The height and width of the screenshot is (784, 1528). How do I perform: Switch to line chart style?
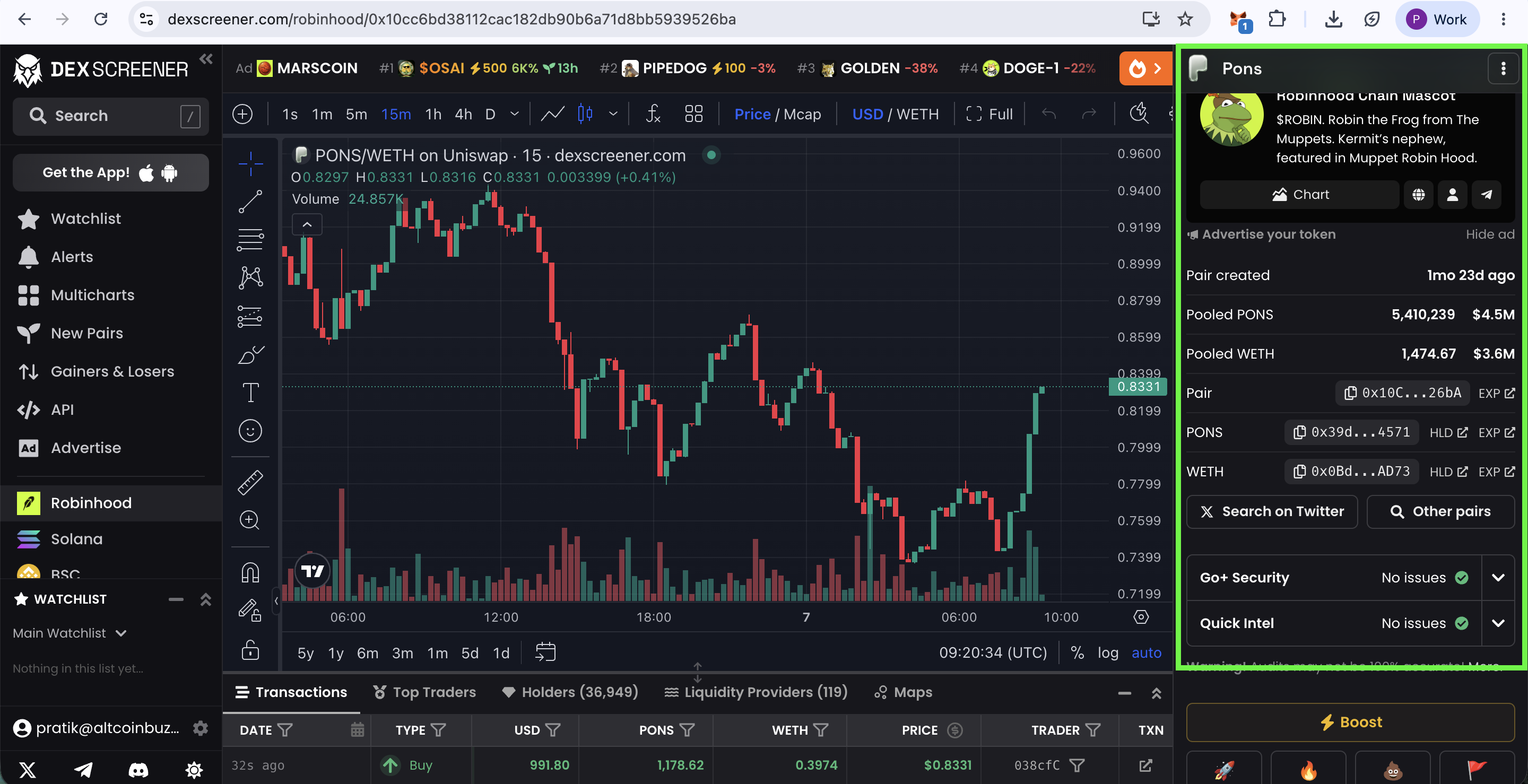point(552,114)
